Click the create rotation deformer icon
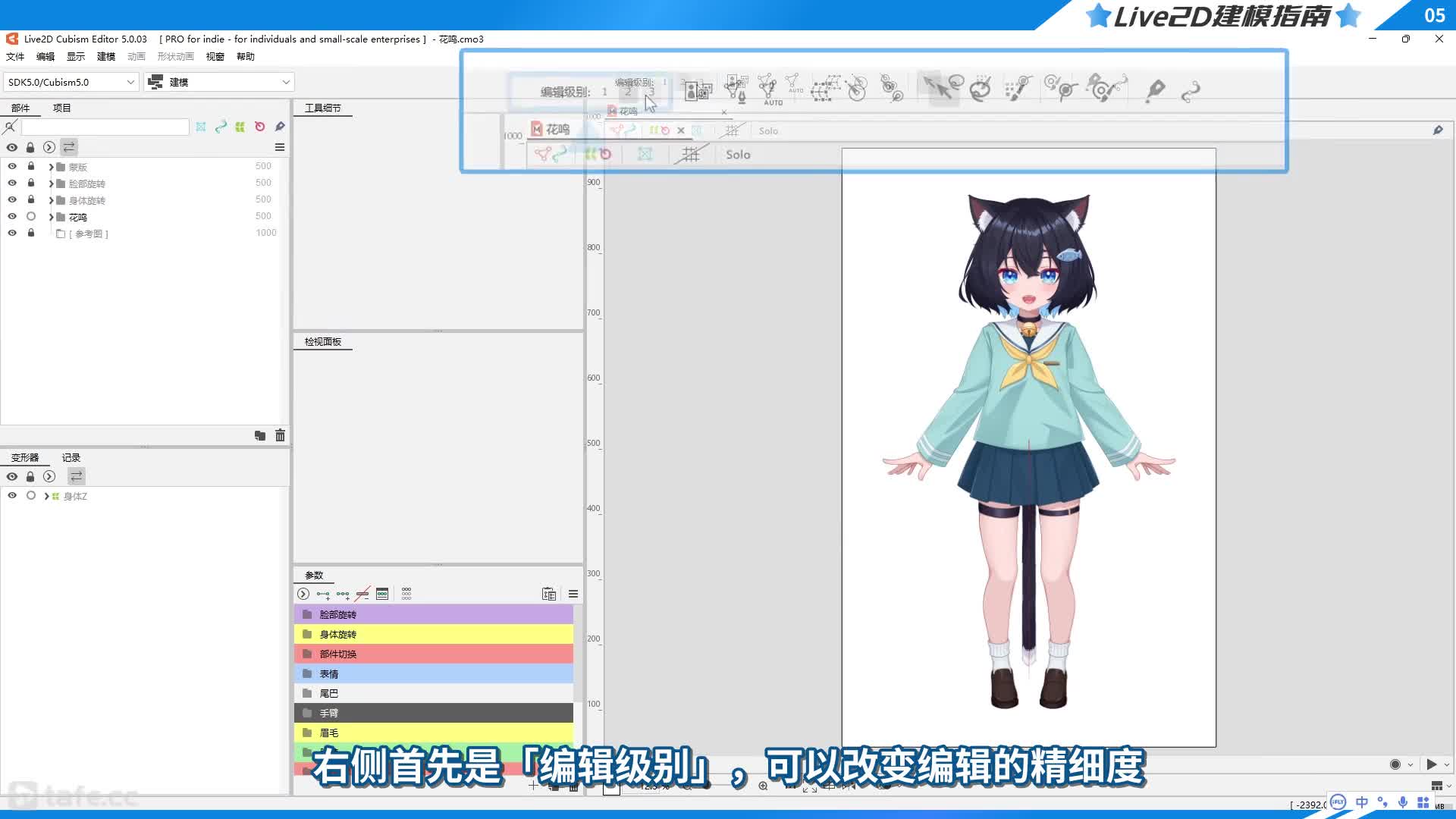 pyautogui.click(x=856, y=89)
